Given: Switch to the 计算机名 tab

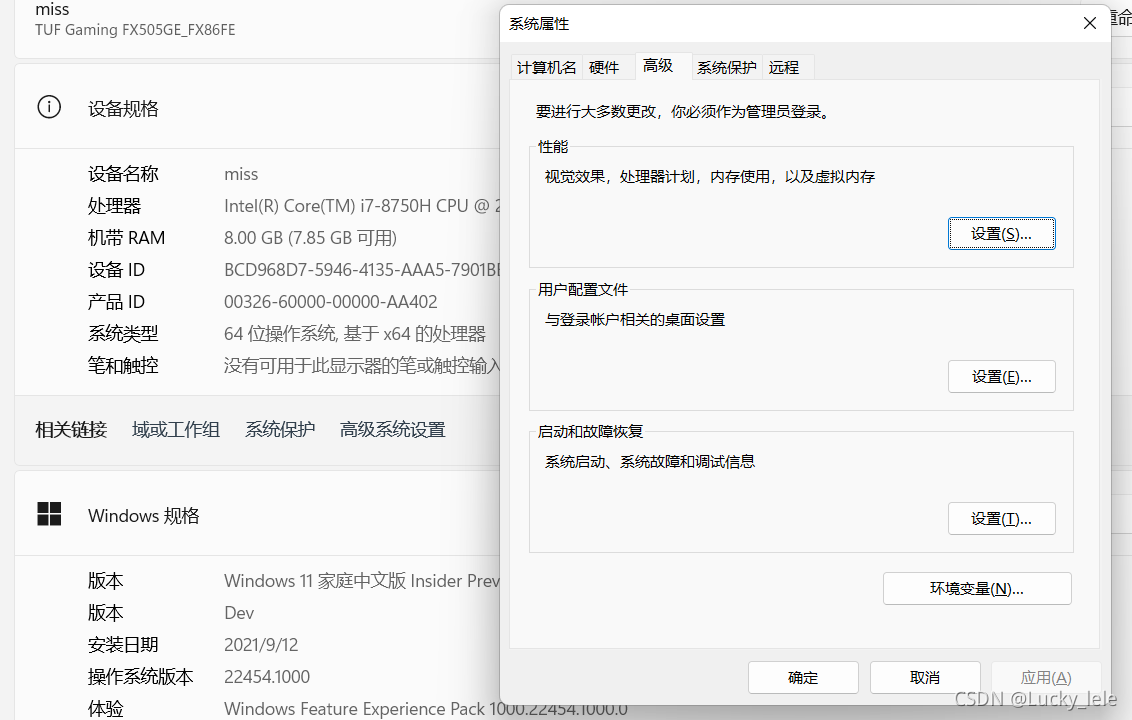Looking at the screenshot, I should pyautogui.click(x=547, y=67).
